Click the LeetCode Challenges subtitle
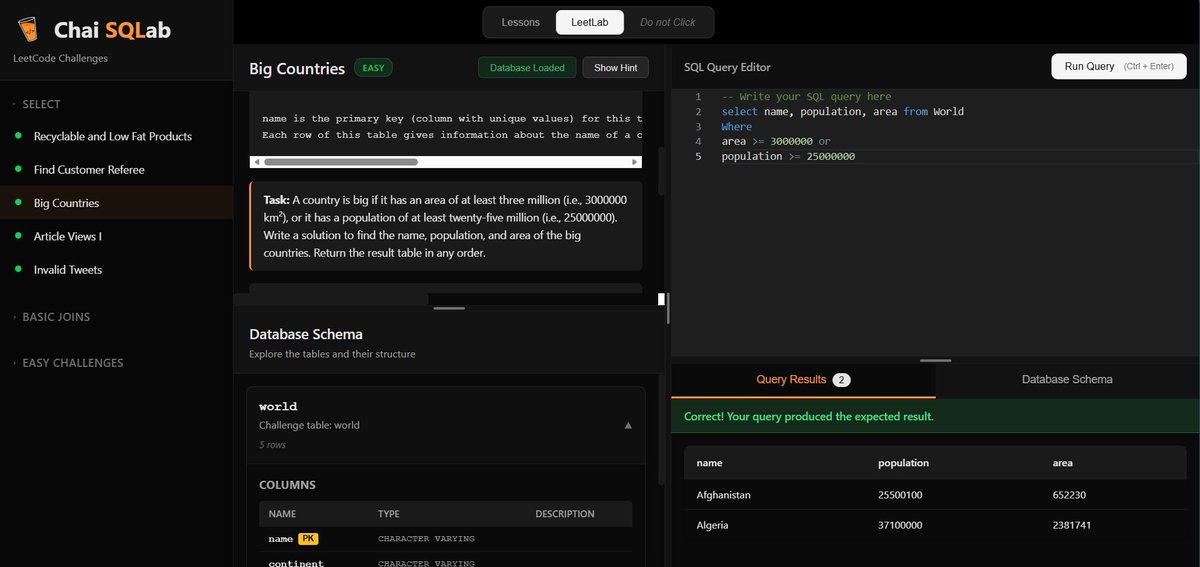This screenshot has width=1200, height=567. tap(60, 58)
